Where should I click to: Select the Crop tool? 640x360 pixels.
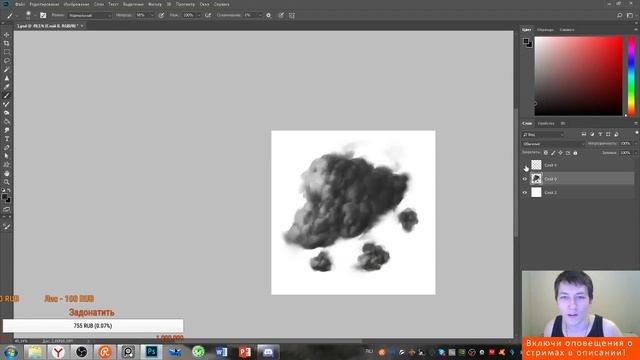(x=7, y=43)
